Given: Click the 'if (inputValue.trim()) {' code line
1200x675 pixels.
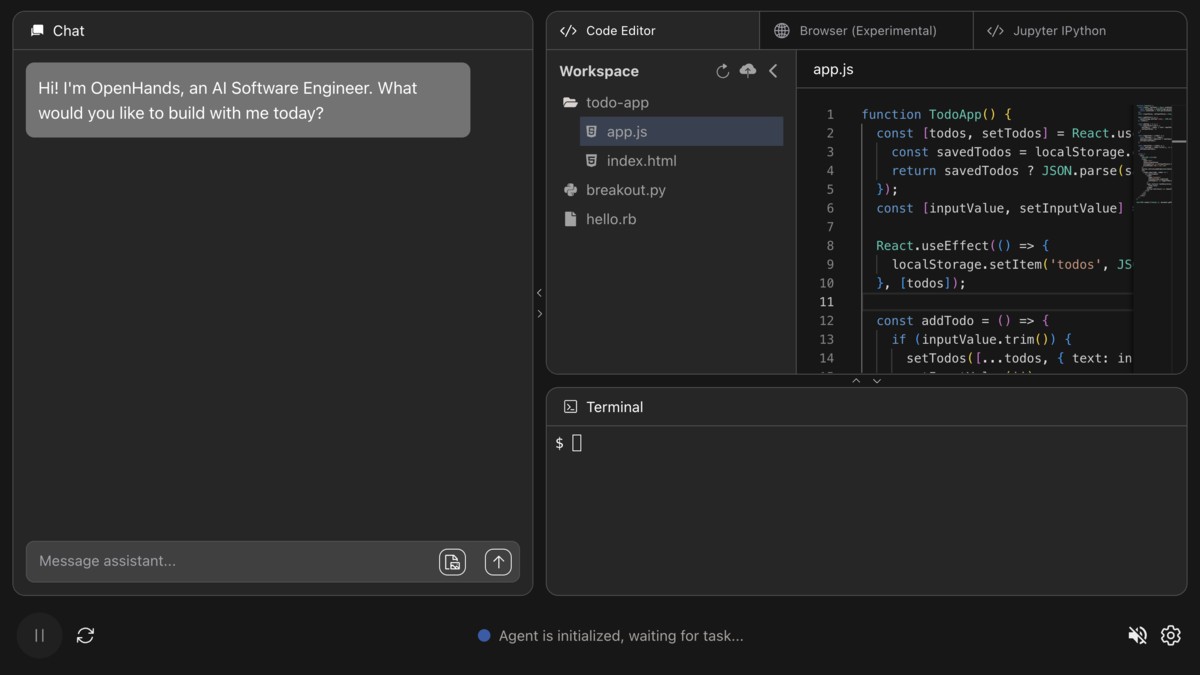Looking at the screenshot, I should tap(981, 340).
